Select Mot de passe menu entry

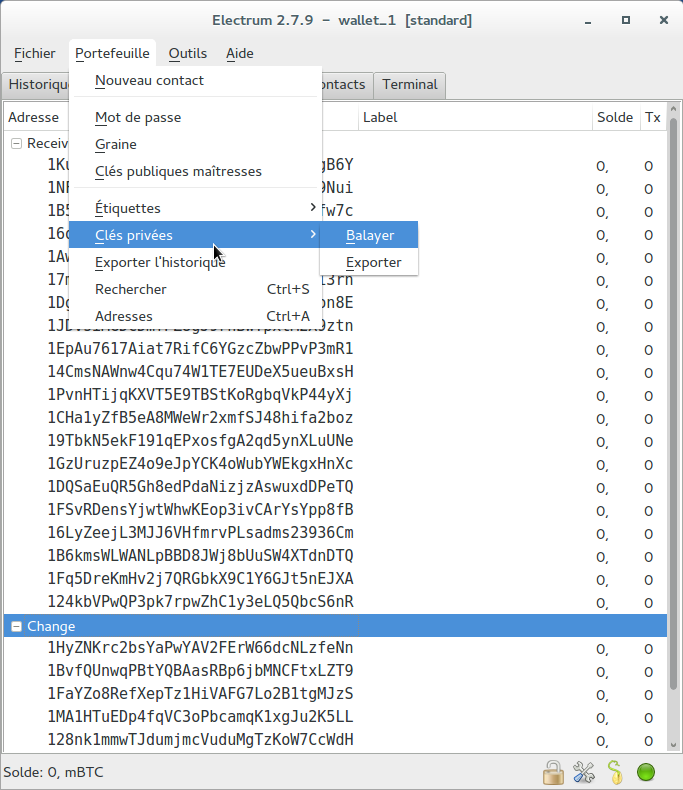(195, 117)
